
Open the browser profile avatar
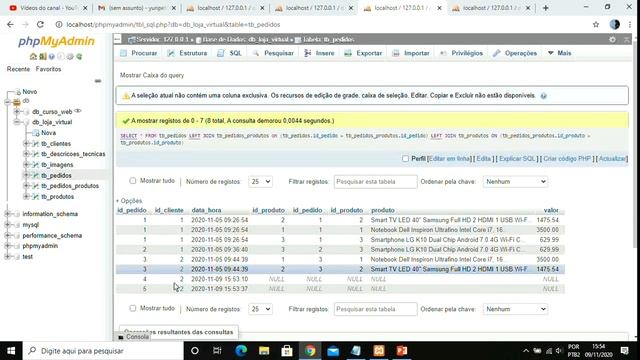pyautogui.click(x=615, y=24)
